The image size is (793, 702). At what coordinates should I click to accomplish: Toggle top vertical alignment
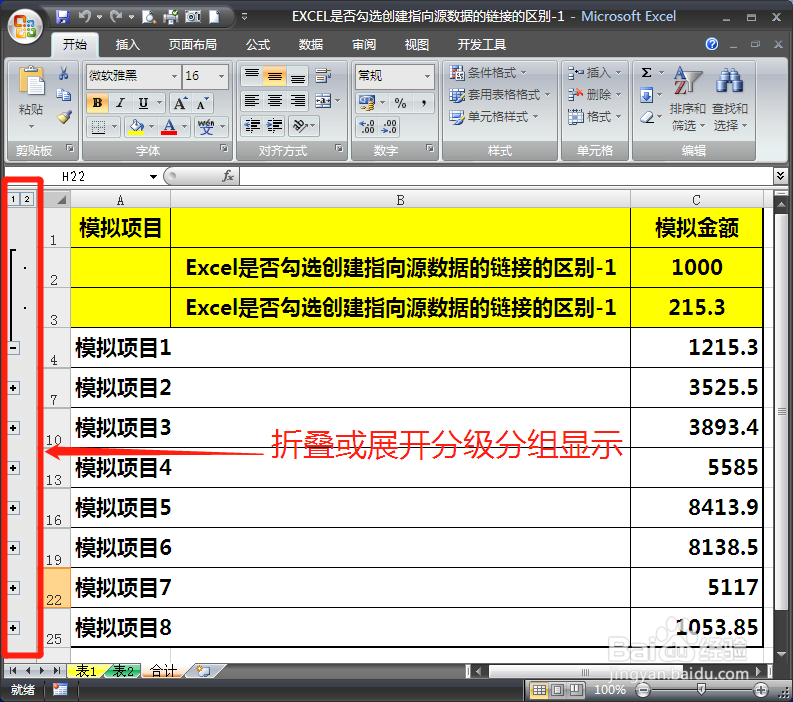coord(251,76)
